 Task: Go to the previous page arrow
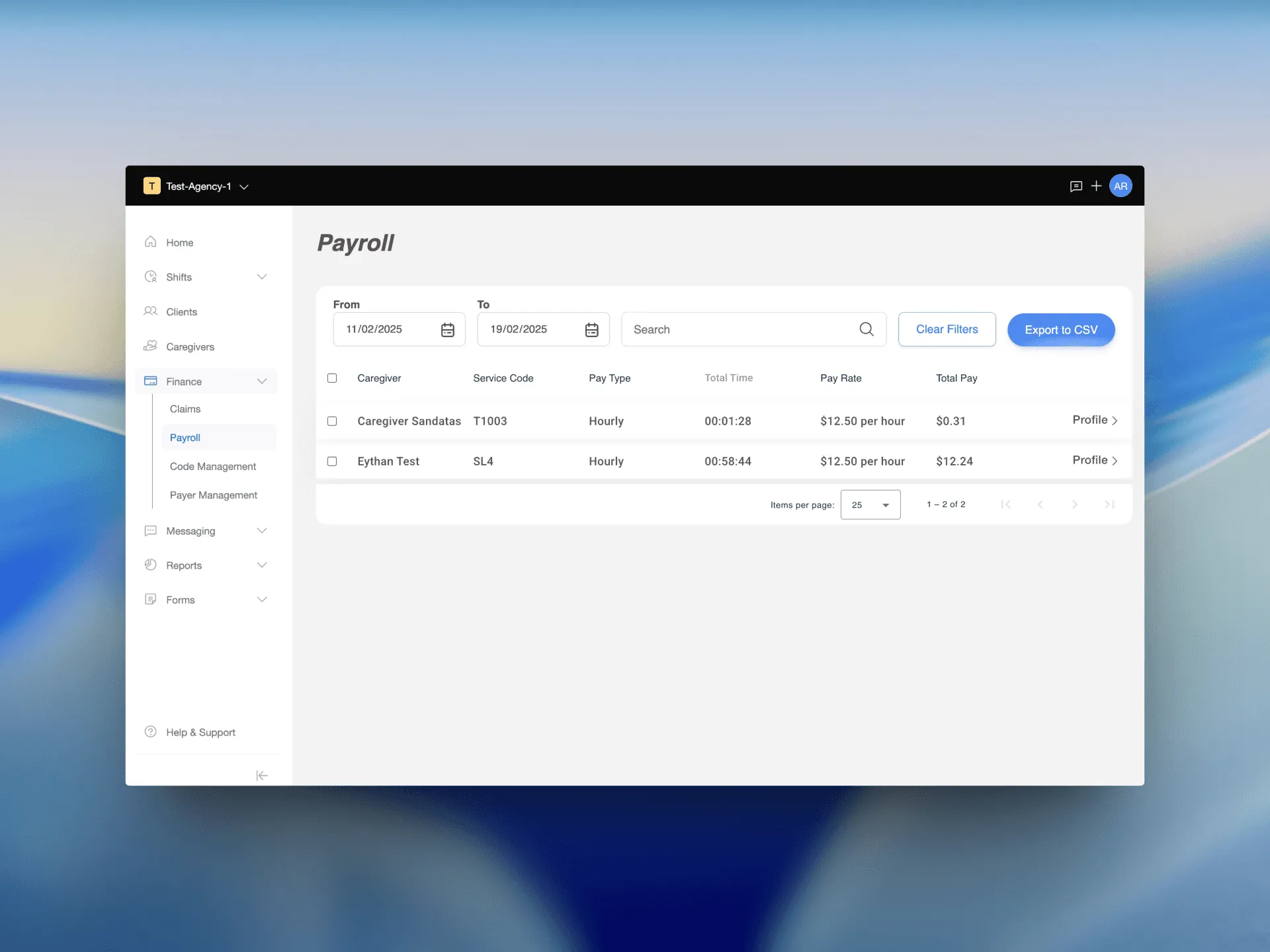[1040, 504]
